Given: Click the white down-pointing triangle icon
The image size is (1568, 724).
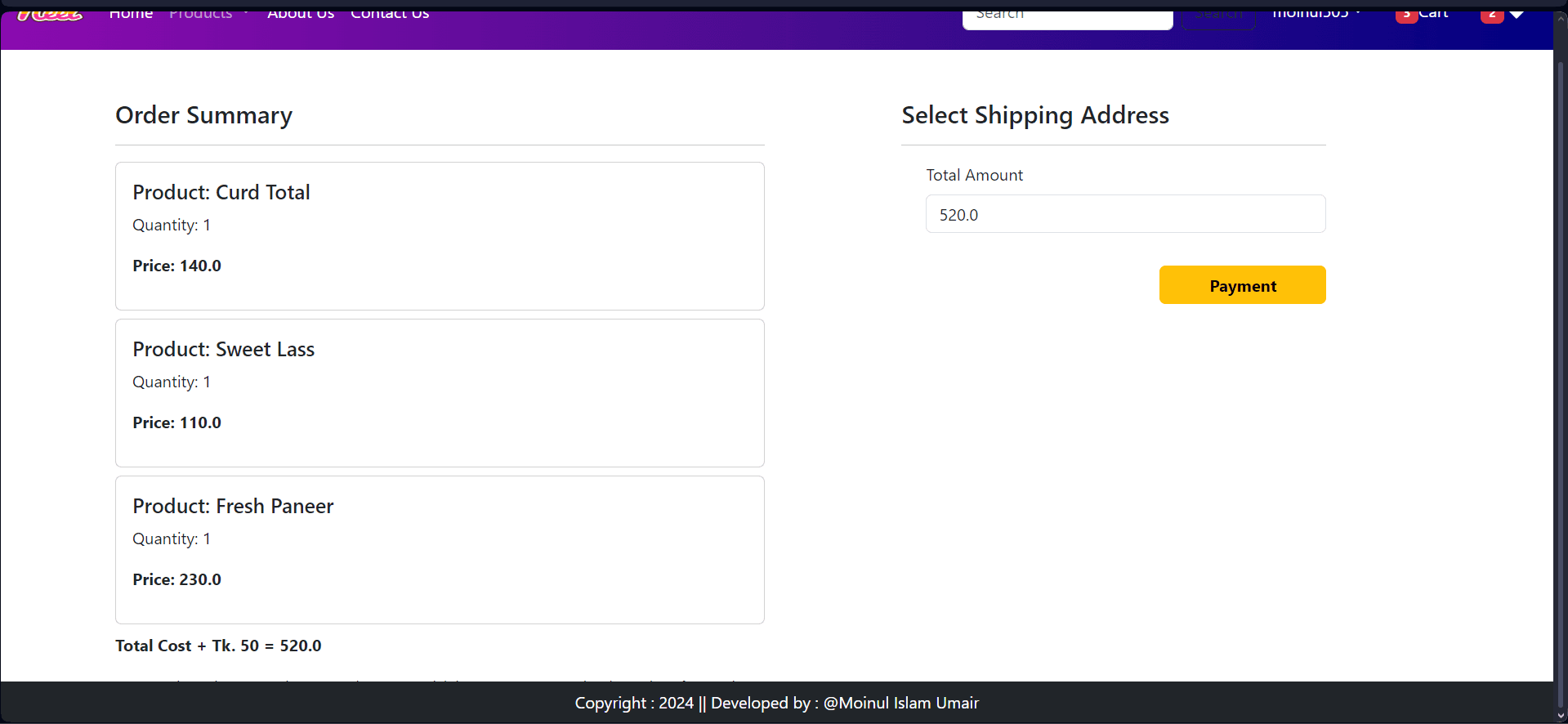Looking at the screenshot, I should click(x=1517, y=15).
